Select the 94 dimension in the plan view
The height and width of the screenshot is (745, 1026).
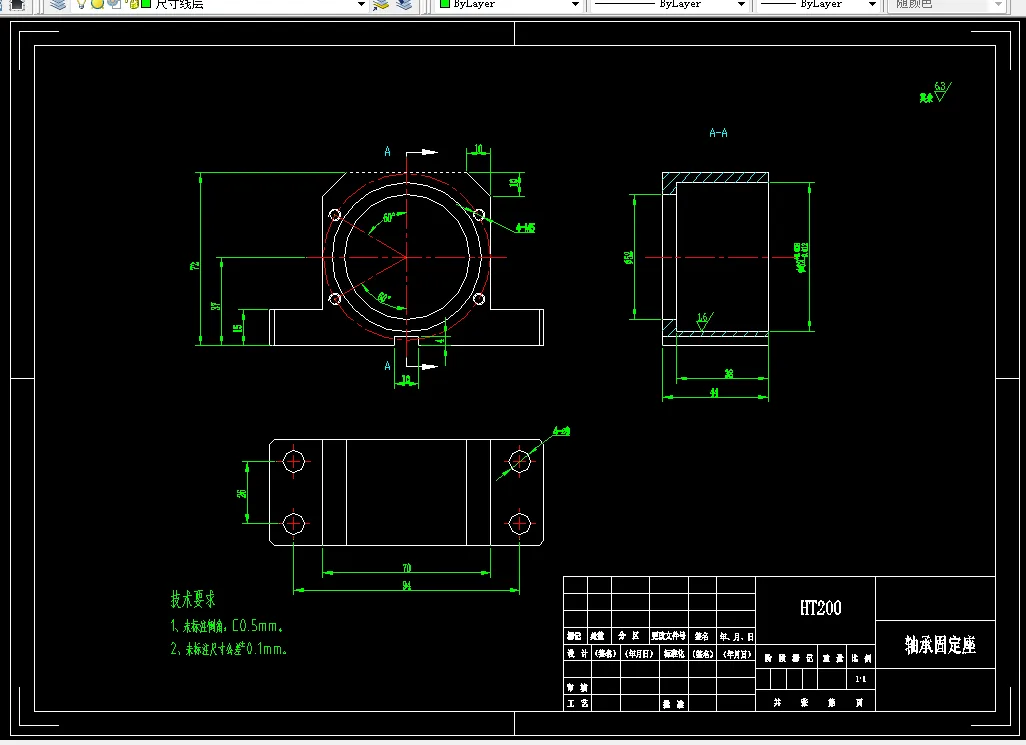[x=406, y=585]
